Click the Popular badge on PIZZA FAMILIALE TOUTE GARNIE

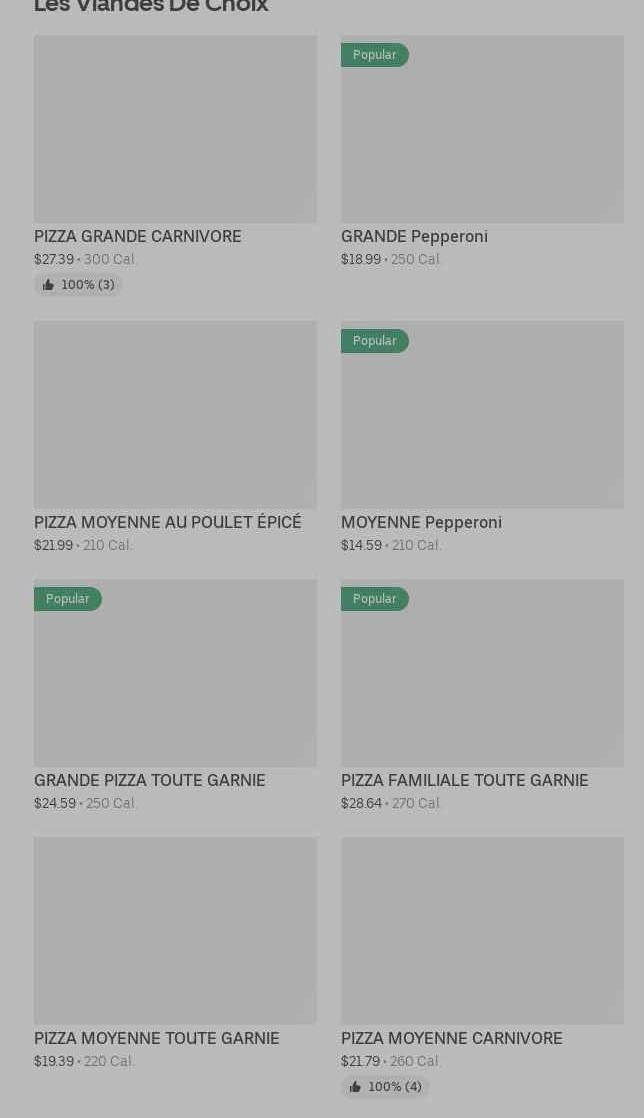[374, 599]
